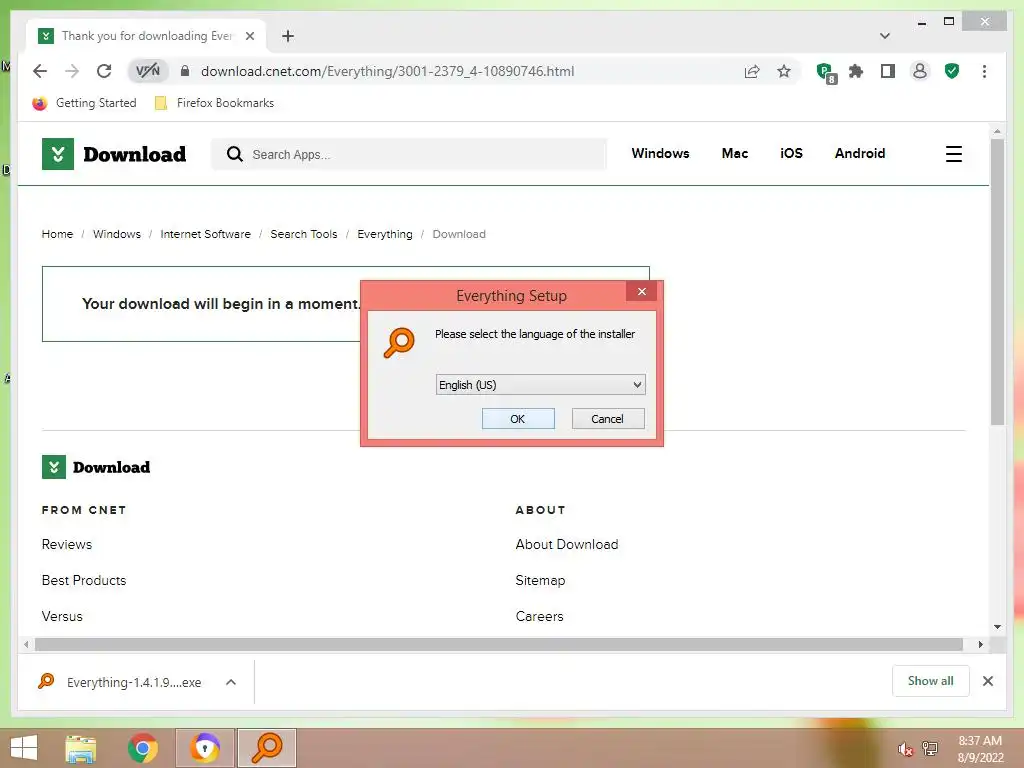This screenshot has height=768, width=1024.
Task: Open Google Chrome from taskbar
Action: 142,748
